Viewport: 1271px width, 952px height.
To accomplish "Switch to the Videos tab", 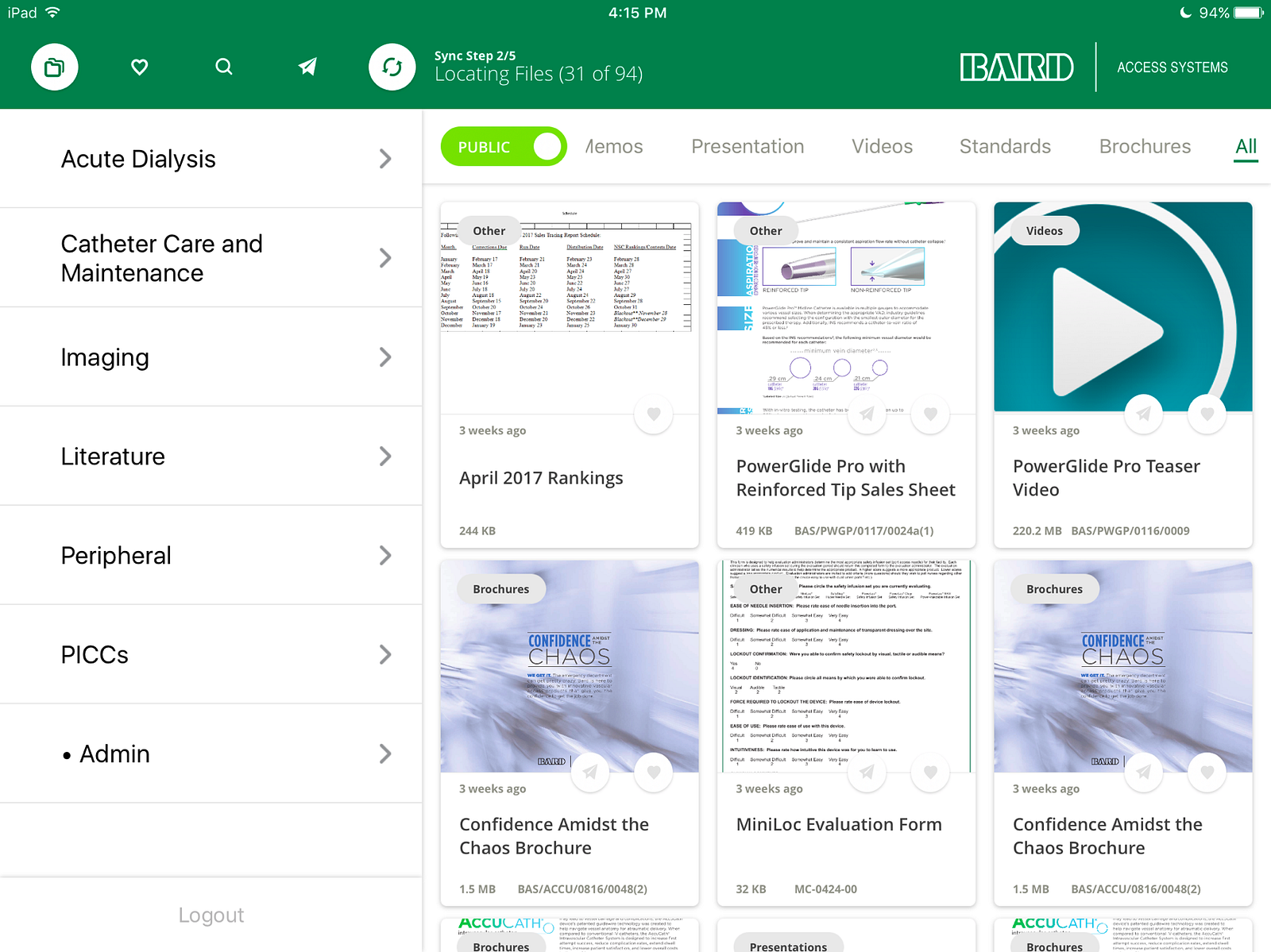I will [x=883, y=147].
